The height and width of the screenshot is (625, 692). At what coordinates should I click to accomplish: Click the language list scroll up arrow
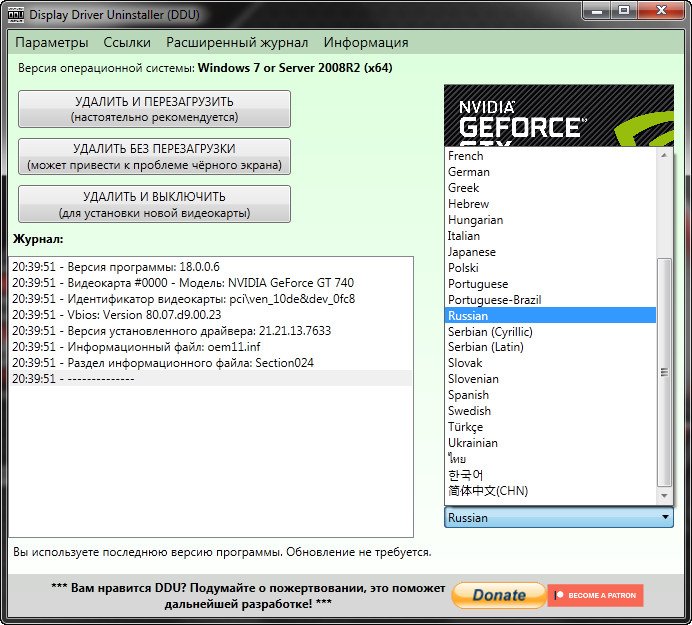click(x=666, y=156)
